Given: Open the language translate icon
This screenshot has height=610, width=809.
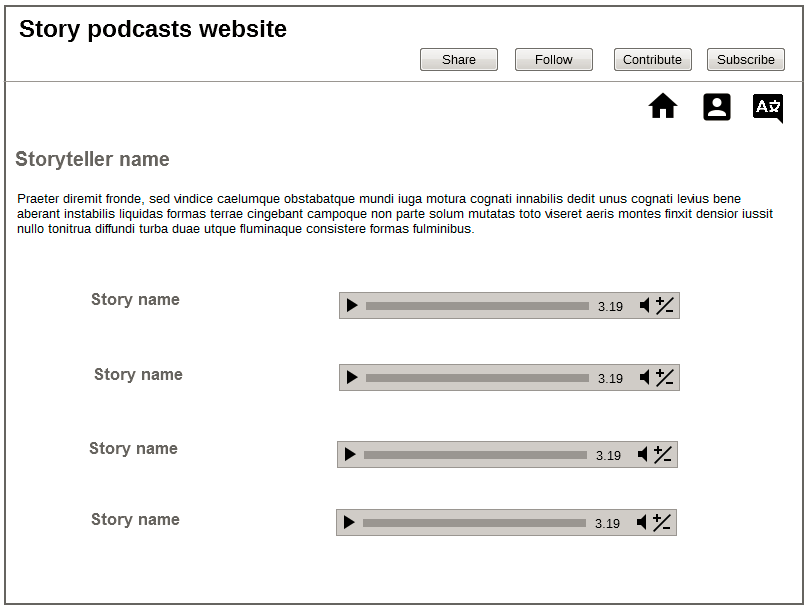Looking at the screenshot, I should click(x=767, y=108).
